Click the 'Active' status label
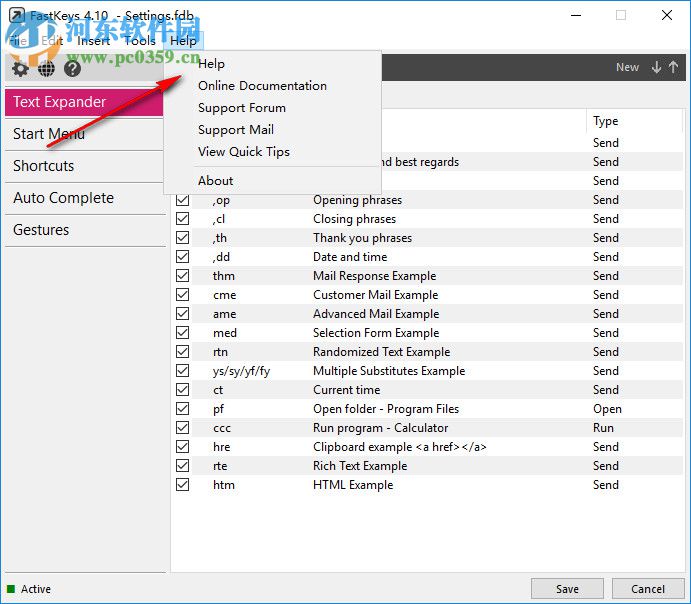The width and height of the screenshot is (691, 604). pyautogui.click(x=36, y=589)
